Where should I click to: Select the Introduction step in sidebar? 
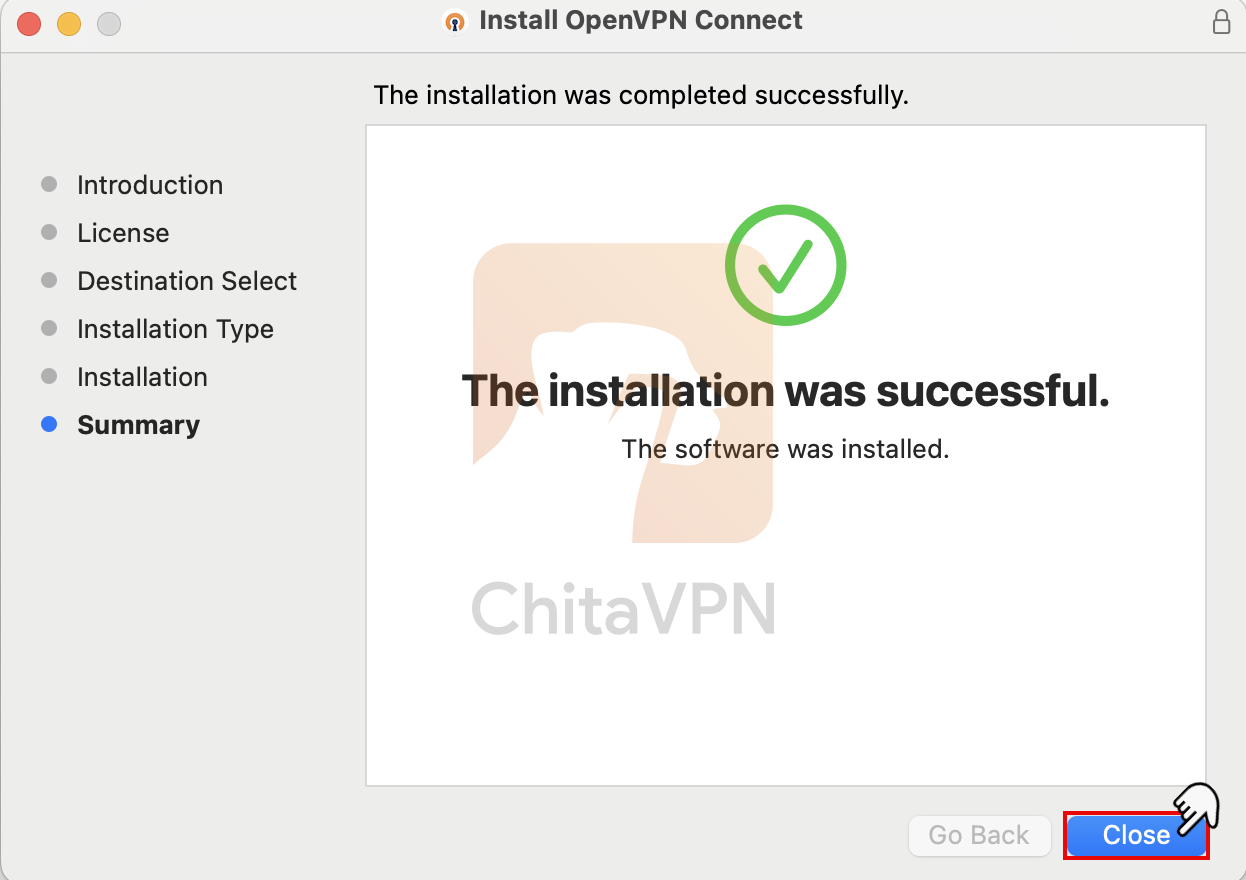[150, 185]
